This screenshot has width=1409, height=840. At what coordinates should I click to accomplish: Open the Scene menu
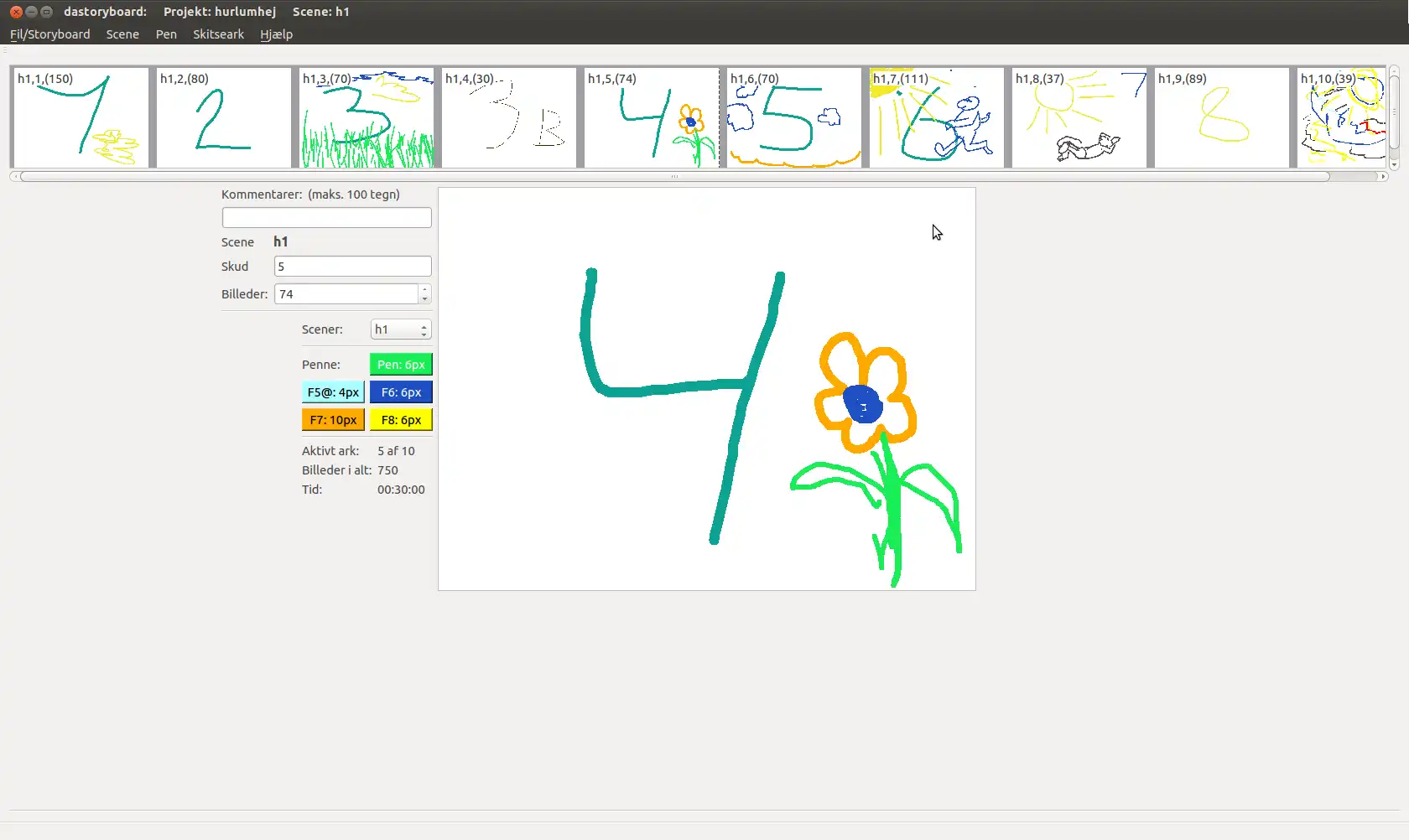click(122, 34)
